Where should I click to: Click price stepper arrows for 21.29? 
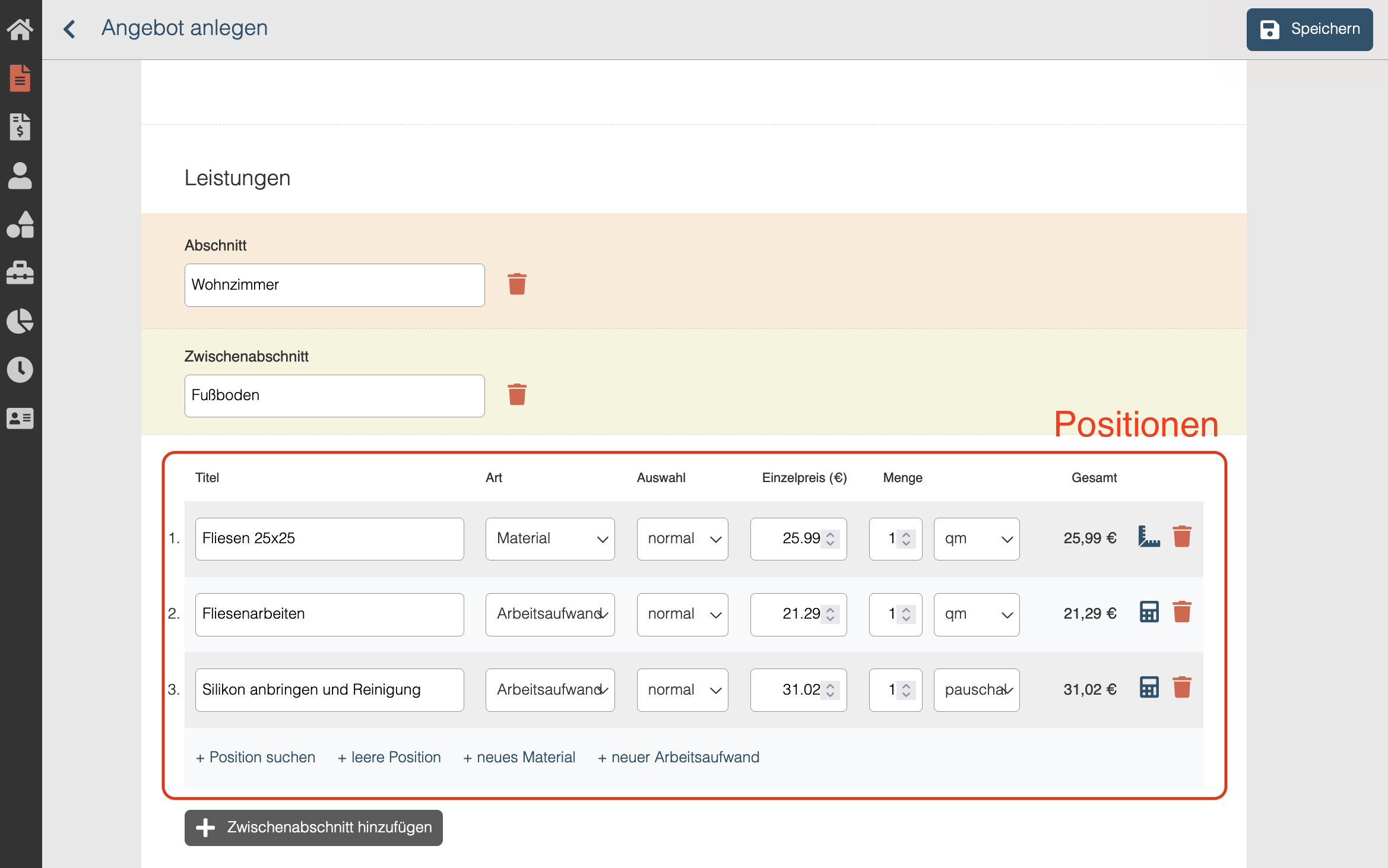pos(831,614)
